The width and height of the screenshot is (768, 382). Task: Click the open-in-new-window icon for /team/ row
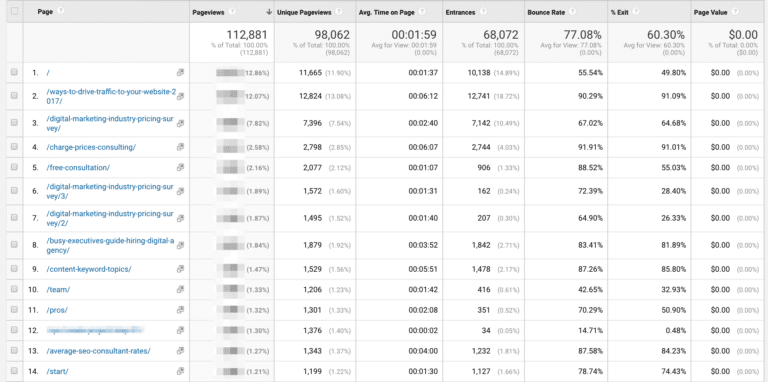coord(180,289)
